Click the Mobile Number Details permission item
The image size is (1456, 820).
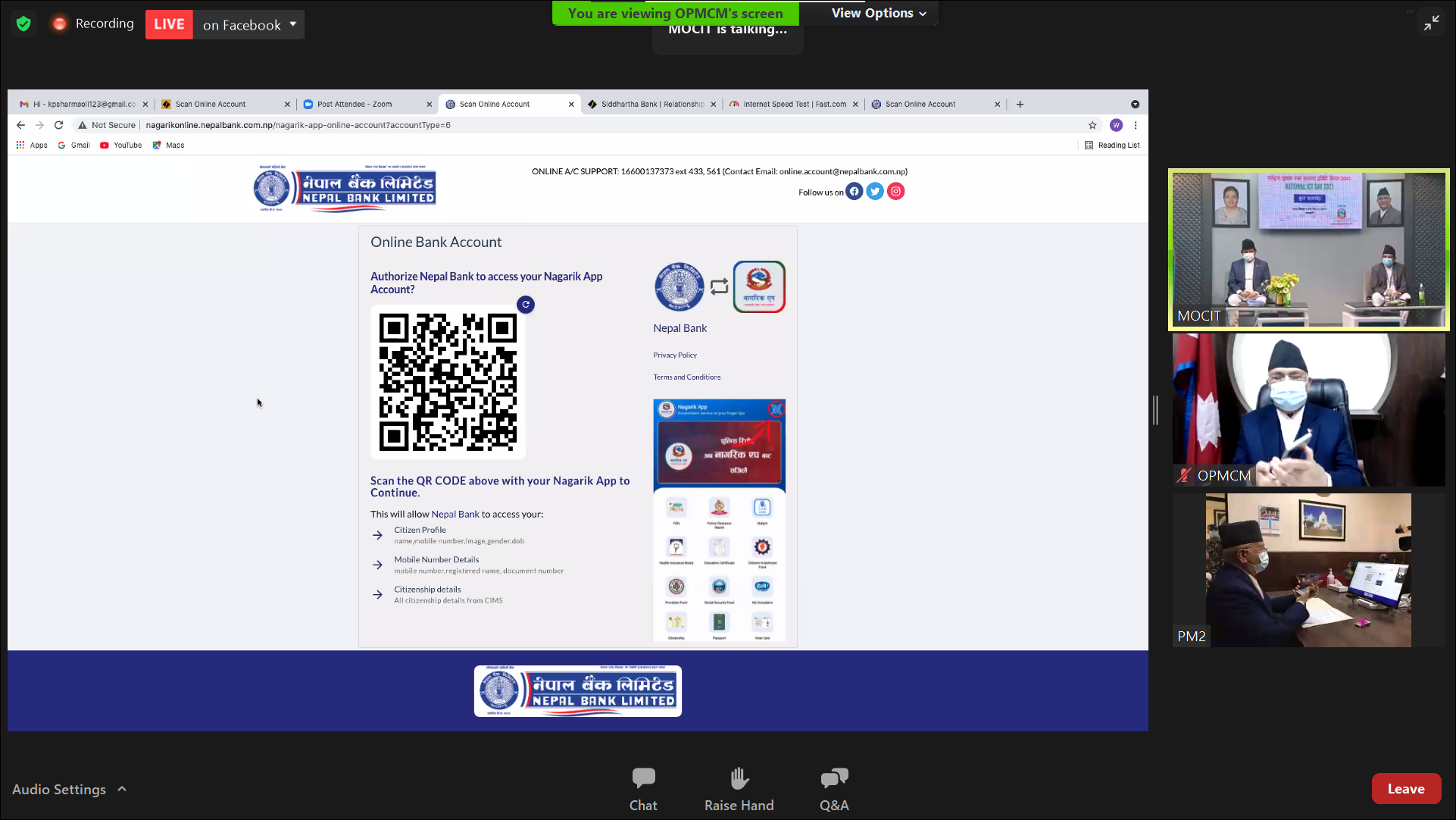coord(467,565)
